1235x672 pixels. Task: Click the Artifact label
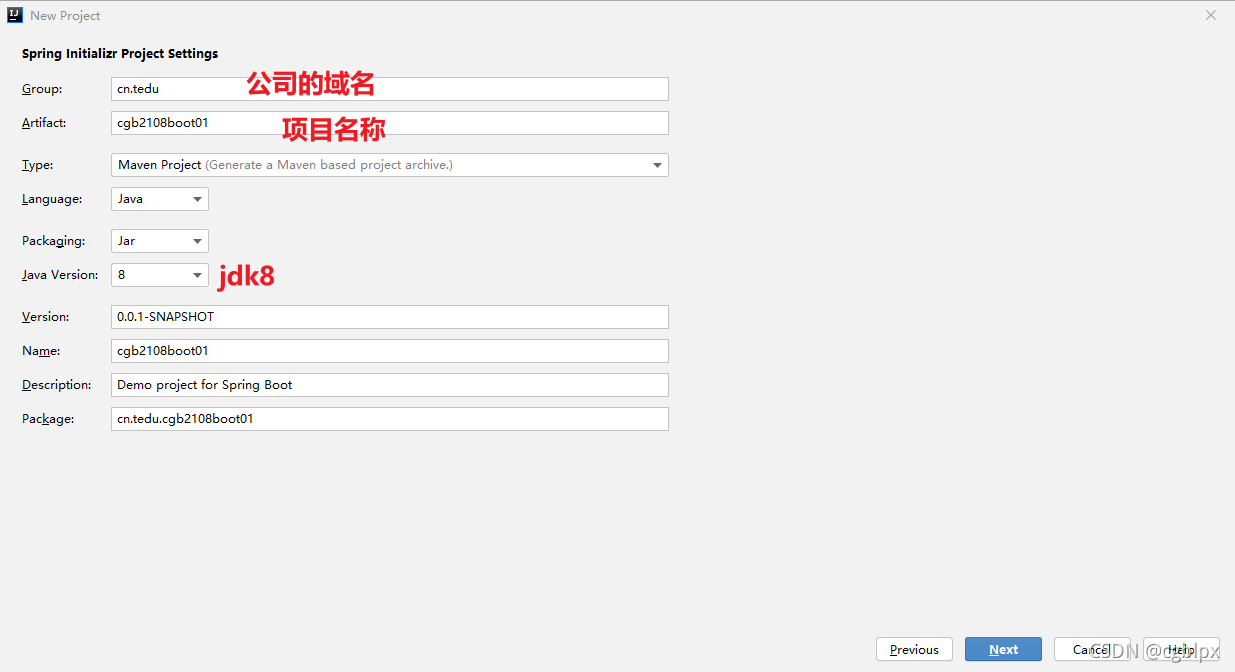(44, 123)
